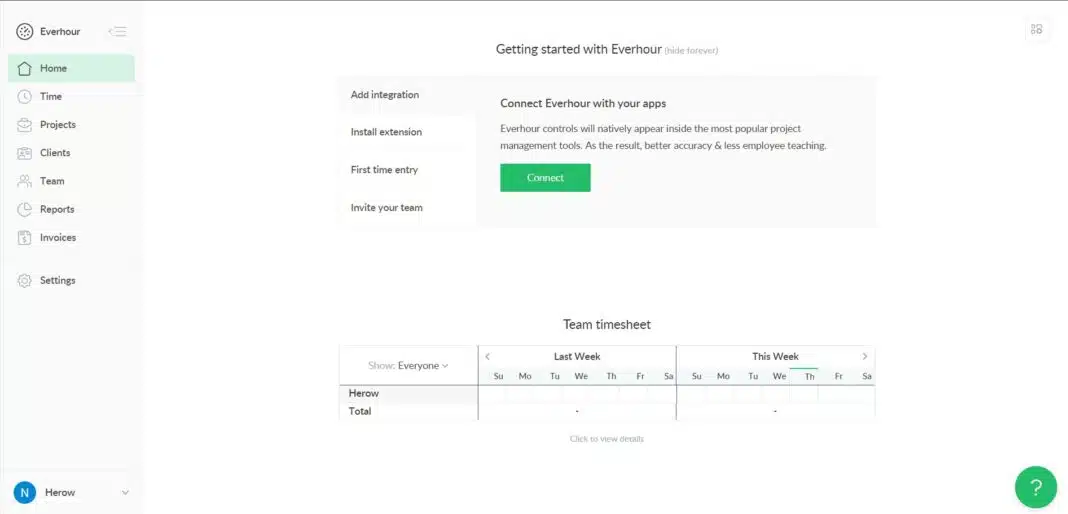Open Reports via the pie chart icon
The height and width of the screenshot is (514, 1068).
pyautogui.click(x=25, y=210)
